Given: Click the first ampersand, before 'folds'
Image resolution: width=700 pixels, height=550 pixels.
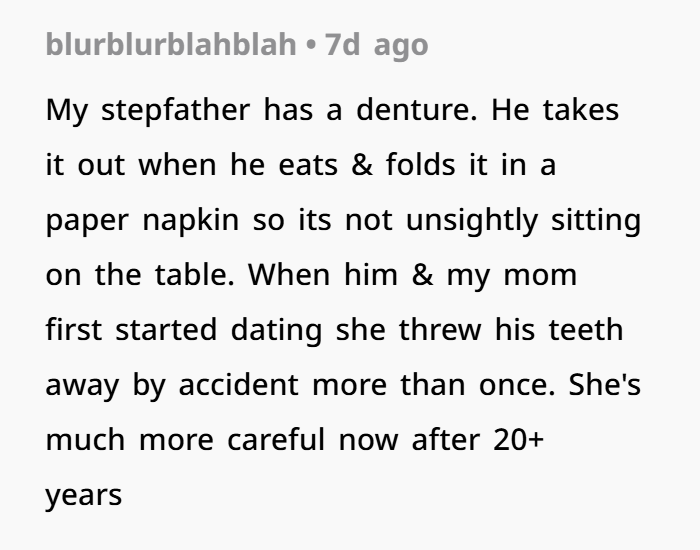Looking at the screenshot, I should [362, 165].
